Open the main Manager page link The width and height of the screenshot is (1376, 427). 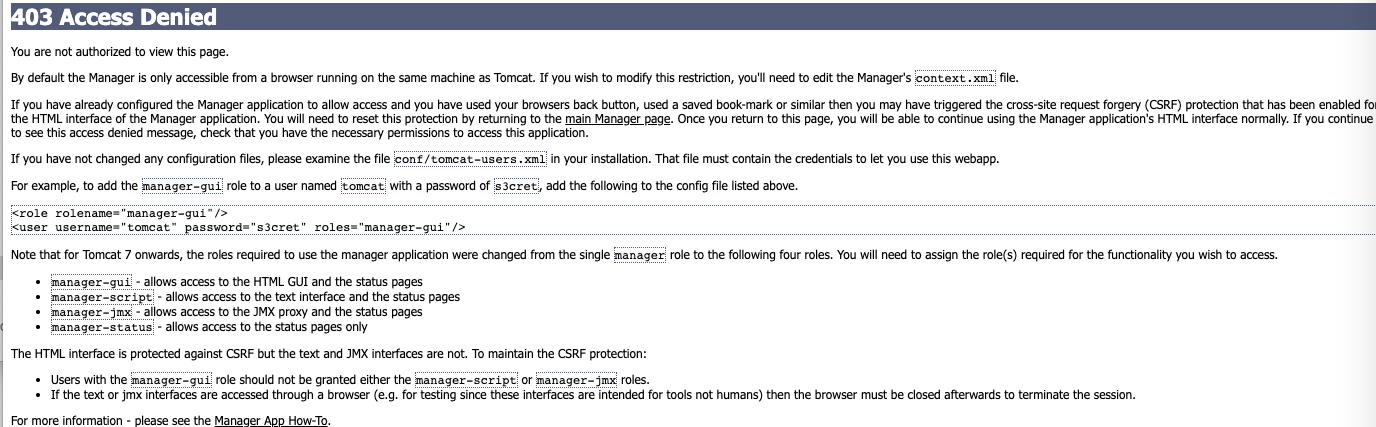coord(617,119)
